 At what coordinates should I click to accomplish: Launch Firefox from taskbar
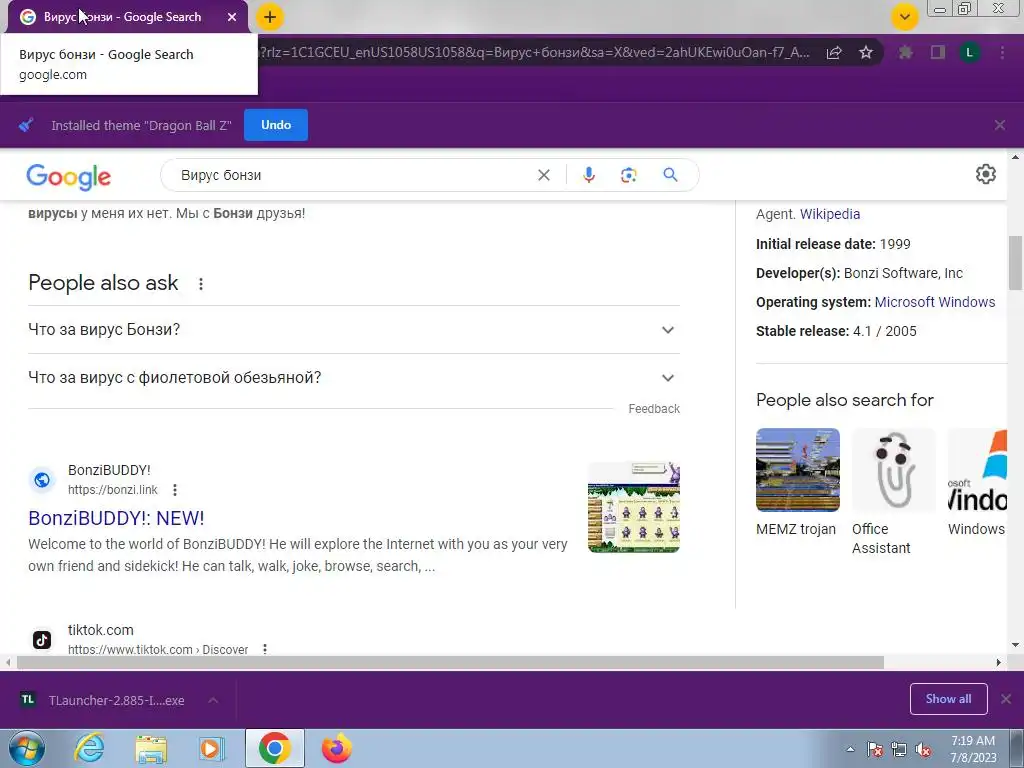337,748
